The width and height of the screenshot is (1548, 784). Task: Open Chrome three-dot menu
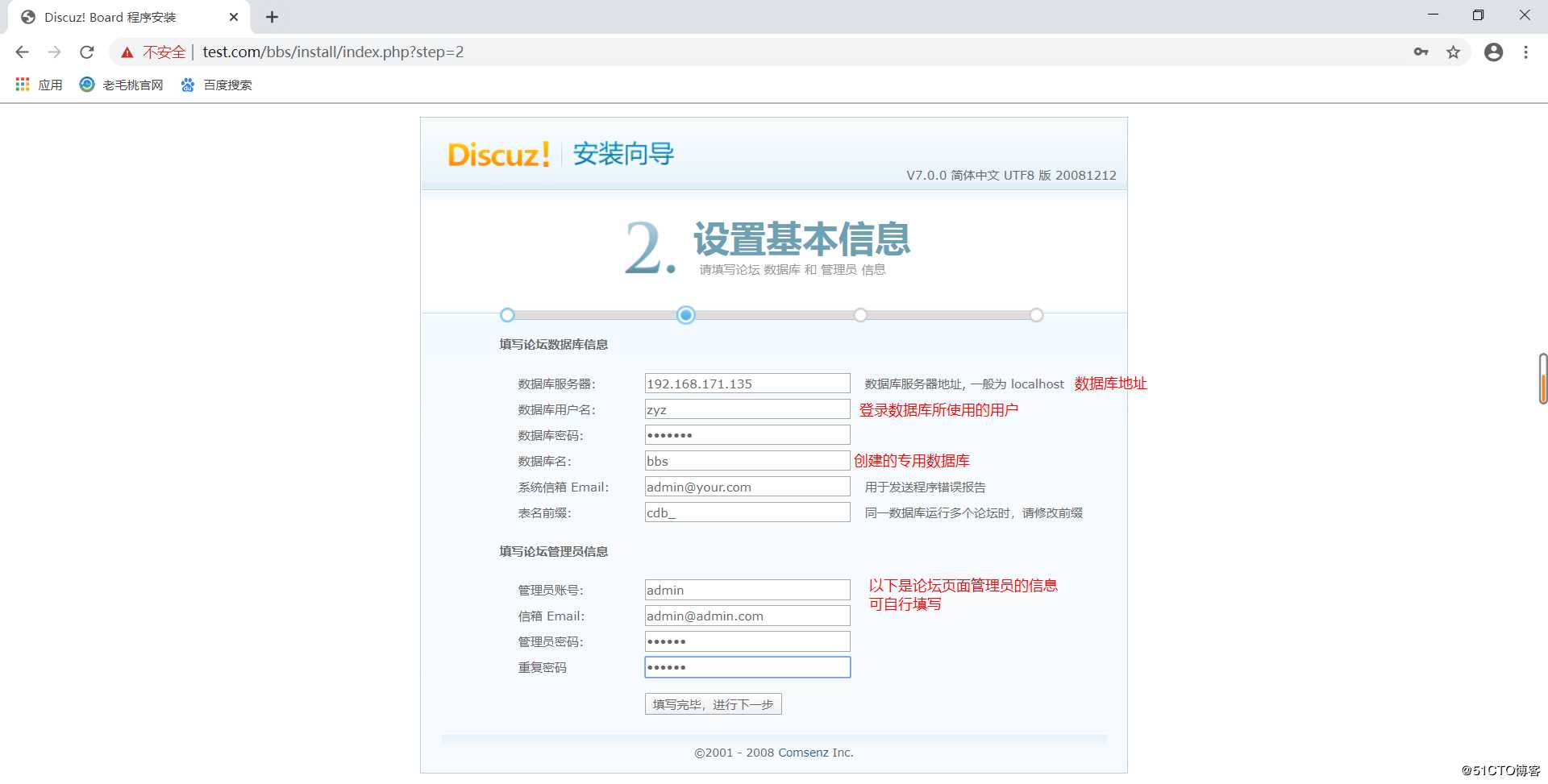pyautogui.click(x=1525, y=52)
